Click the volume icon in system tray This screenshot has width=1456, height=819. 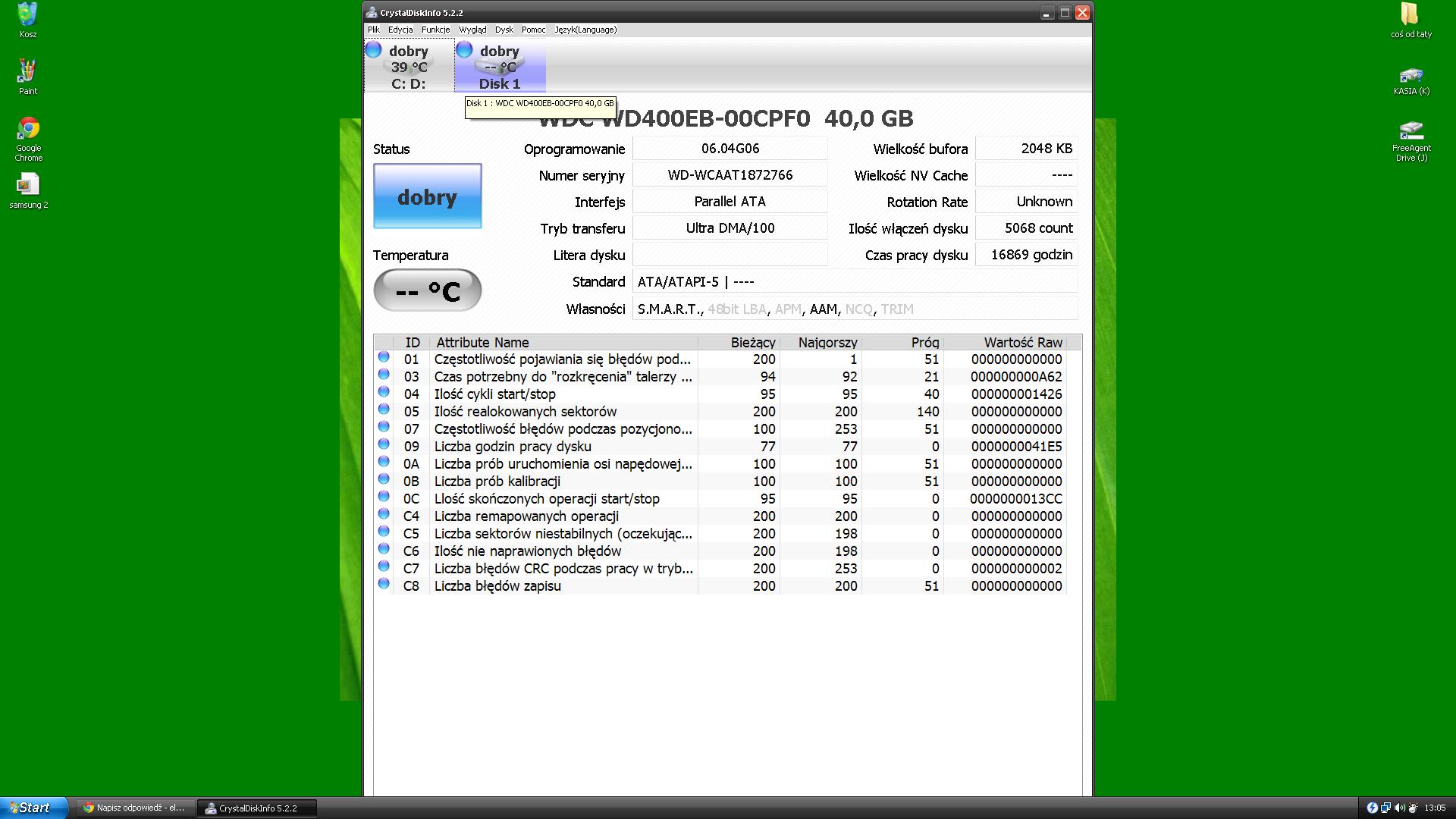(x=1399, y=808)
